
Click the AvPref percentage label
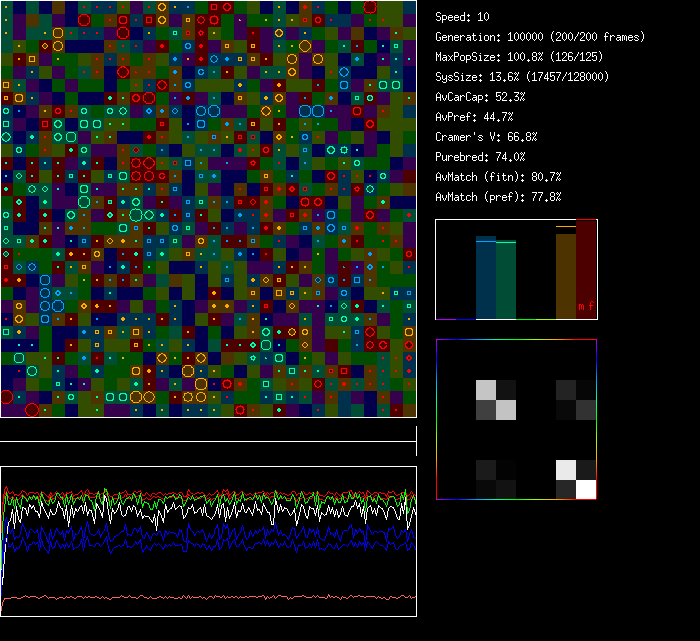point(474,117)
